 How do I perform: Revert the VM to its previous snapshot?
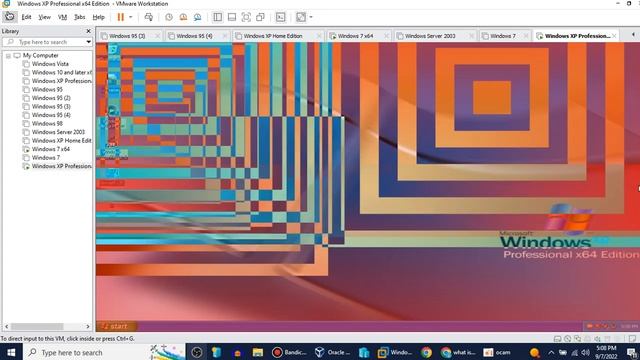point(183,17)
